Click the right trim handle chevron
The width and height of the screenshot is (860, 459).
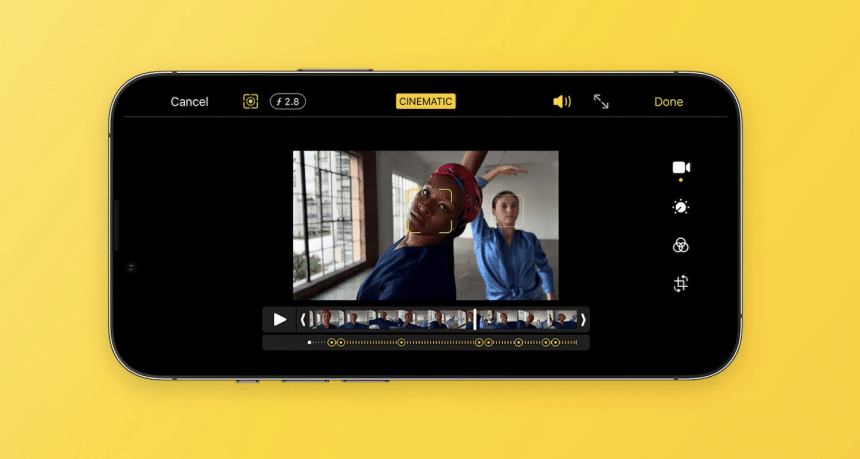[x=583, y=320]
